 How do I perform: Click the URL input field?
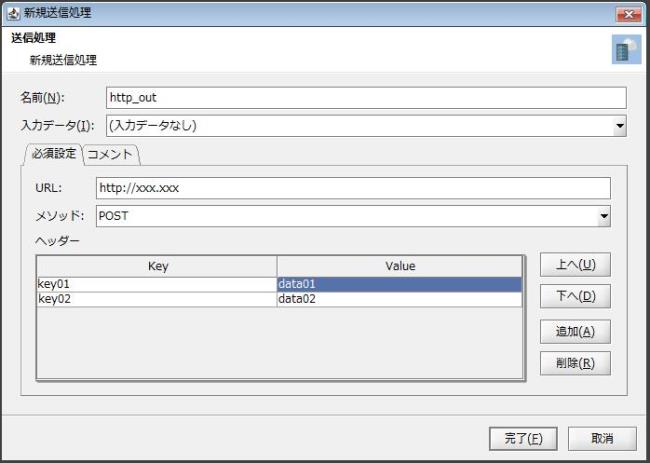click(353, 188)
